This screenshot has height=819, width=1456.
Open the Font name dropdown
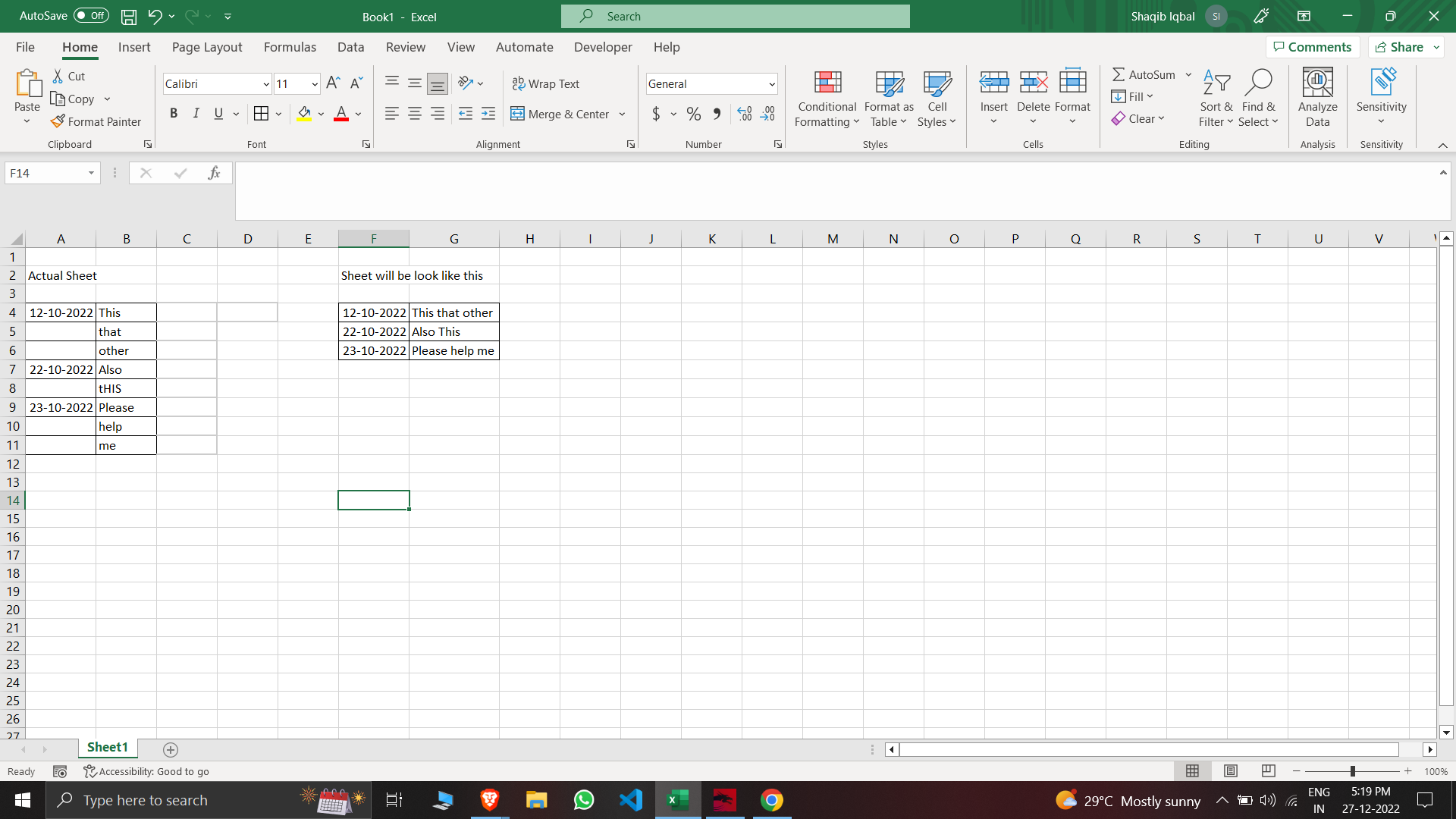[265, 83]
